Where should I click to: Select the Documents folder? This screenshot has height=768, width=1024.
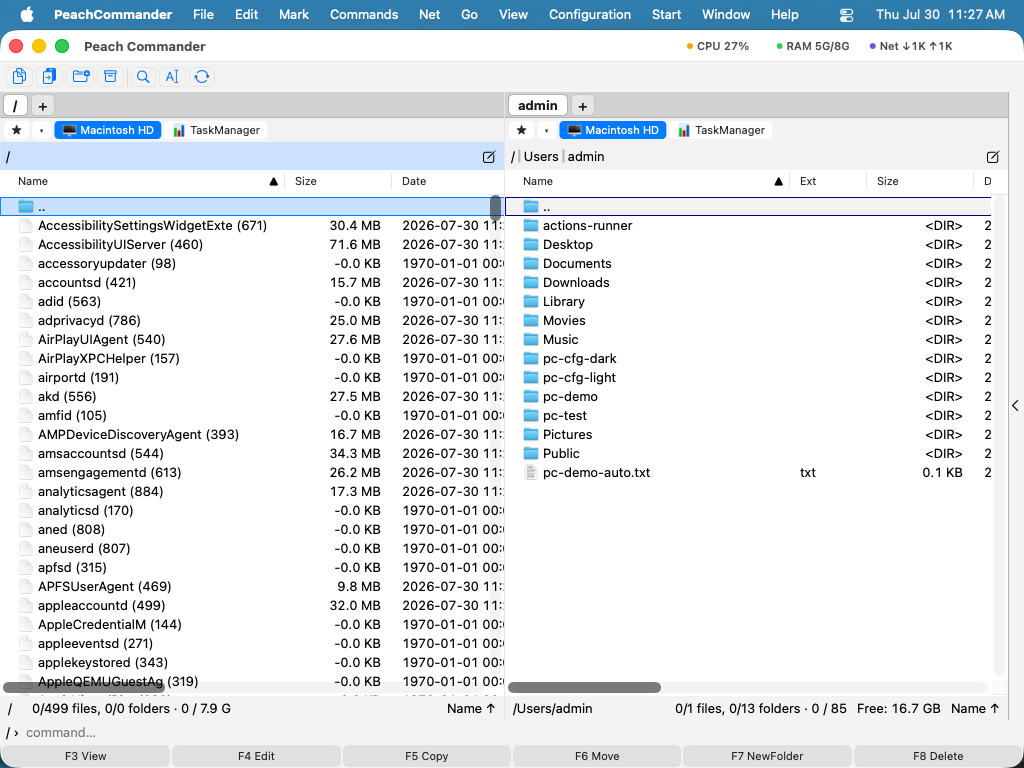748,263
